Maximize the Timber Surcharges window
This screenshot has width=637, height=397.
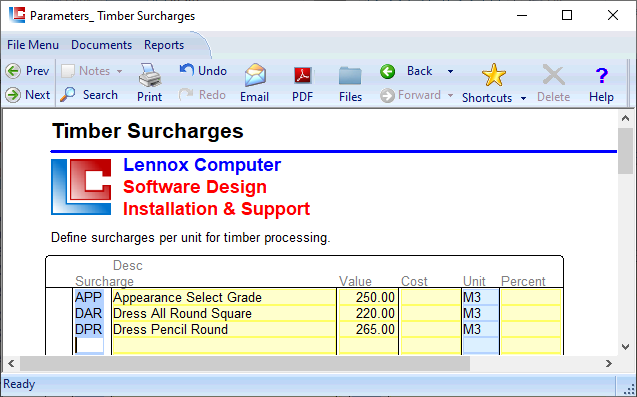(x=567, y=15)
